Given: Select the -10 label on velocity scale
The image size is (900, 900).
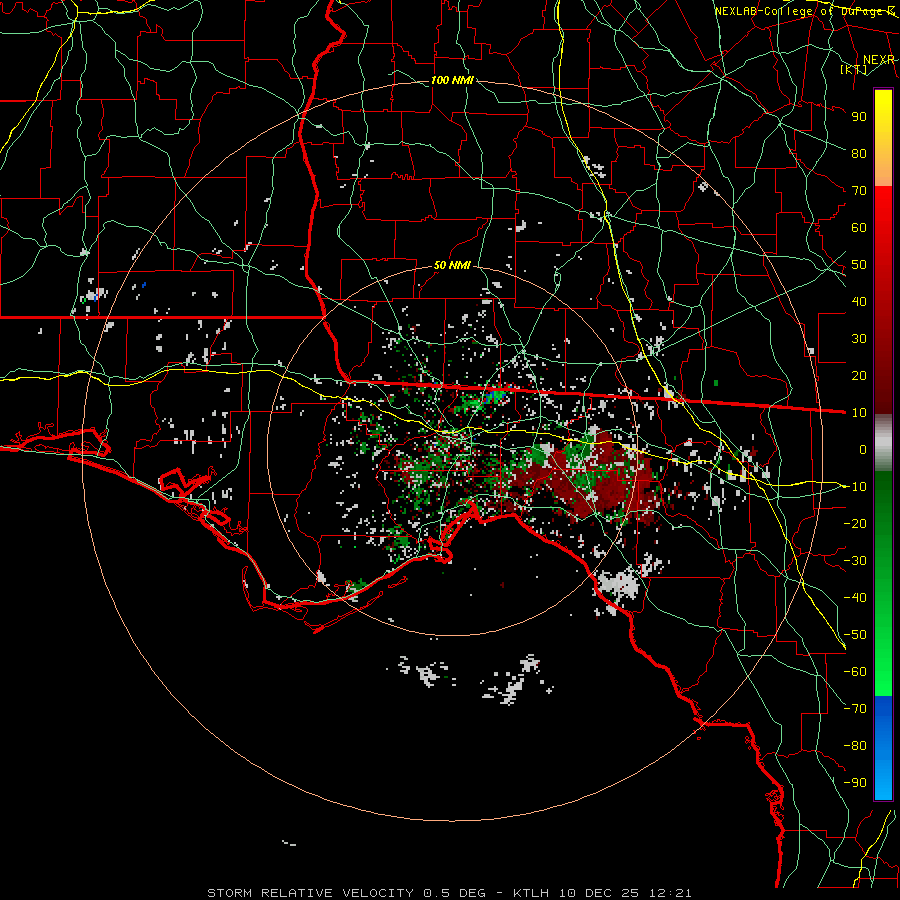Looking at the screenshot, I should (x=855, y=487).
